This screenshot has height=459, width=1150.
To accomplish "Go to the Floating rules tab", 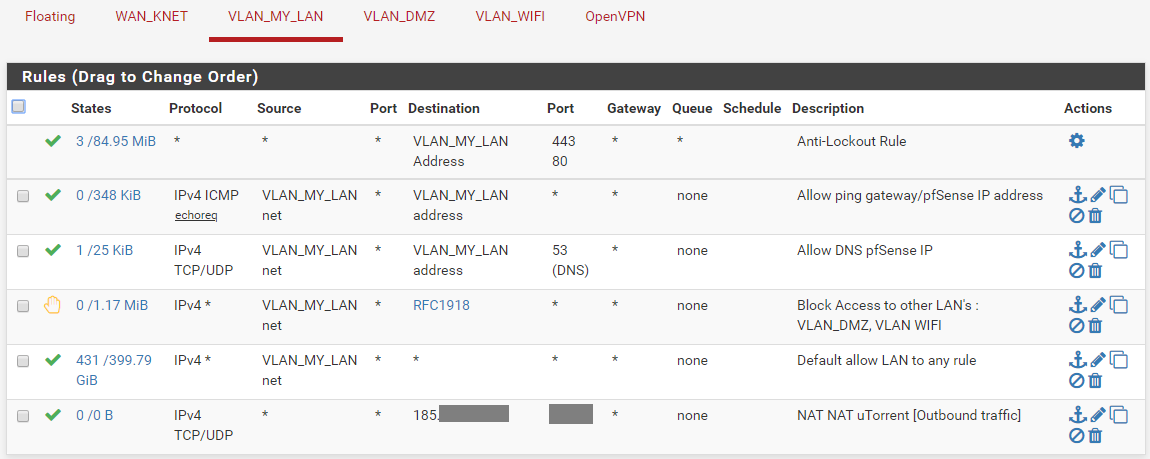I will [50, 16].
